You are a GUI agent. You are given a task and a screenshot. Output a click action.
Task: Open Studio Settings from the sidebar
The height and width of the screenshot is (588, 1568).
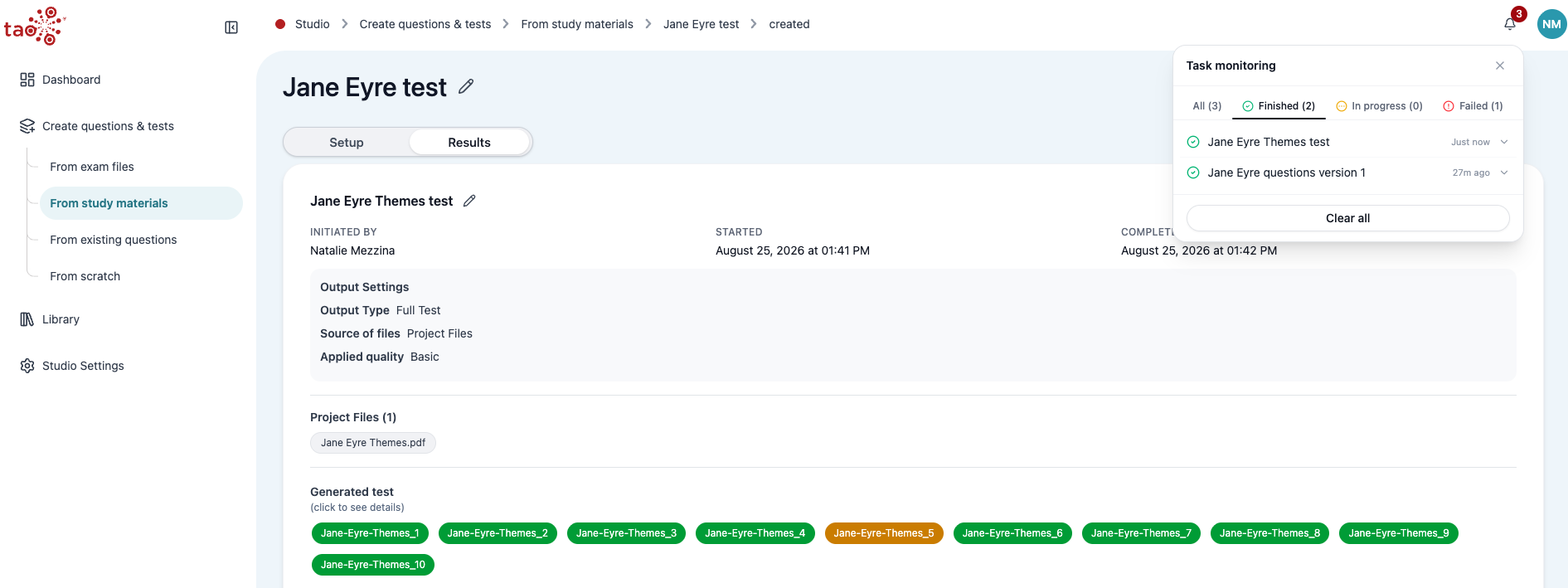point(83,366)
